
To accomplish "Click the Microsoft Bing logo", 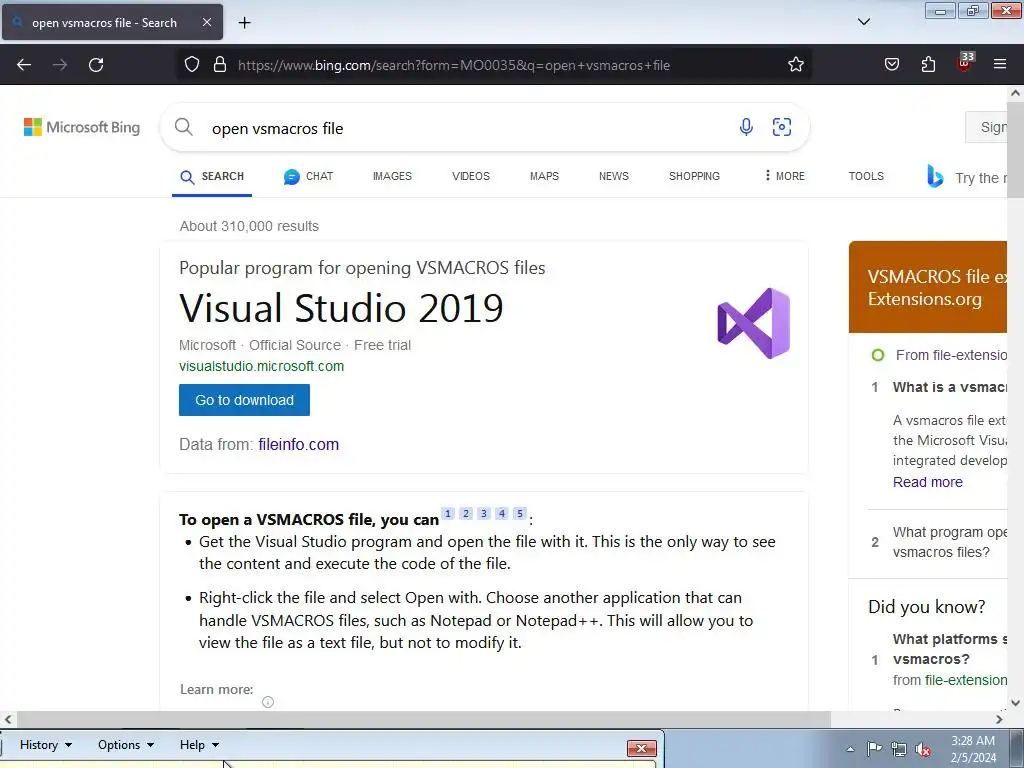I will point(82,127).
